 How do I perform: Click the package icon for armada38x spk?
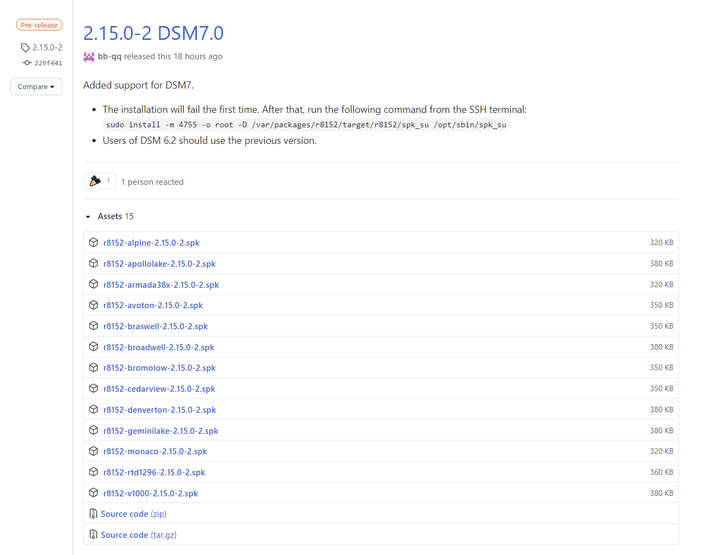[x=94, y=284]
